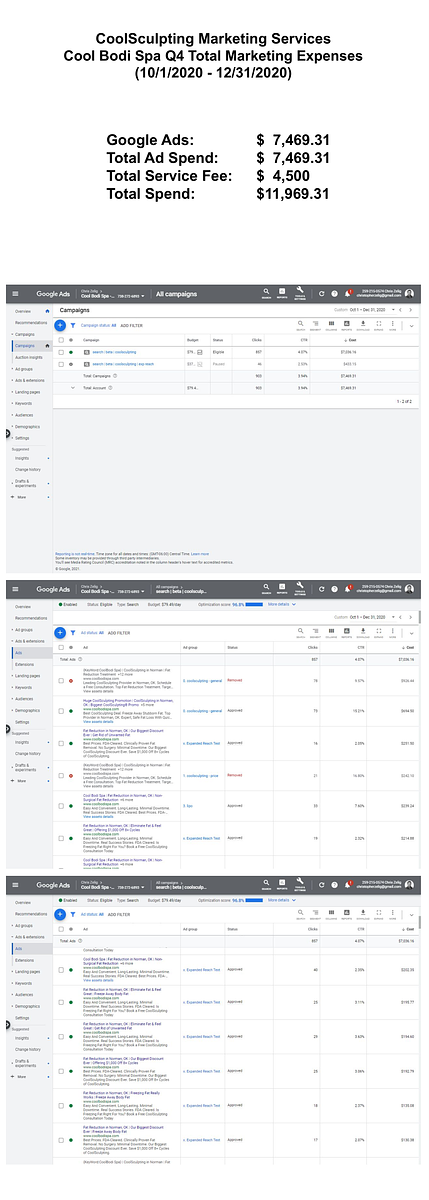Open the Search icon in the first Google Ads header
Screen dimensions: 429x1200
pos(267,293)
